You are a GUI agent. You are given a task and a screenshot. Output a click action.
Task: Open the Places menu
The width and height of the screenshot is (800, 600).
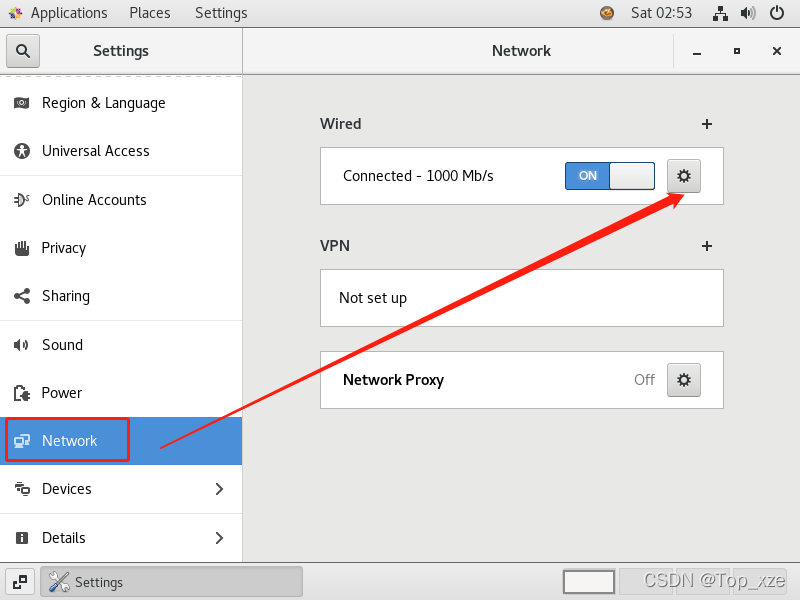pyautogui.click(x=149, y=13)
